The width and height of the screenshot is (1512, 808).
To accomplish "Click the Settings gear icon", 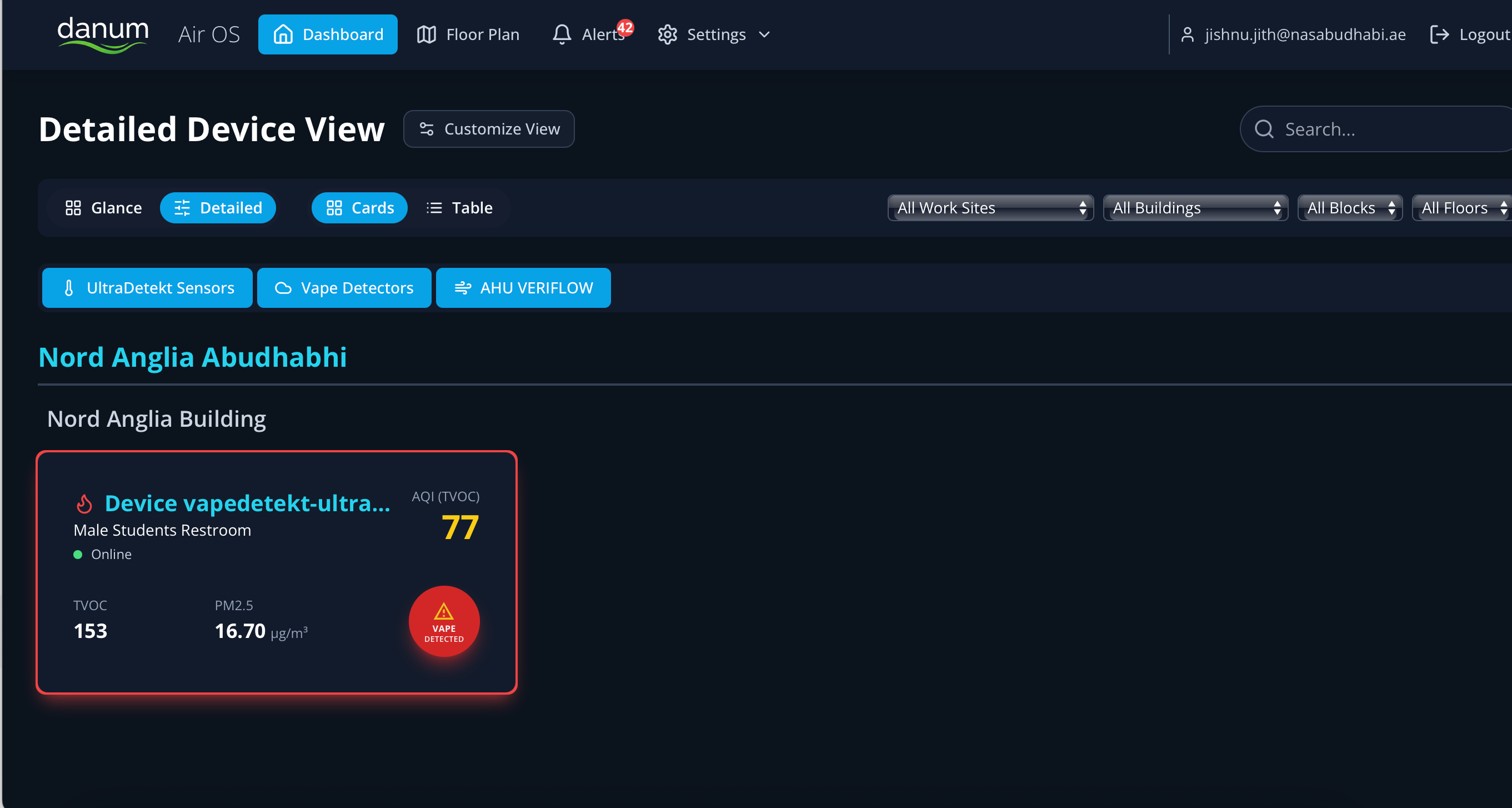I will tap(667, 34).
